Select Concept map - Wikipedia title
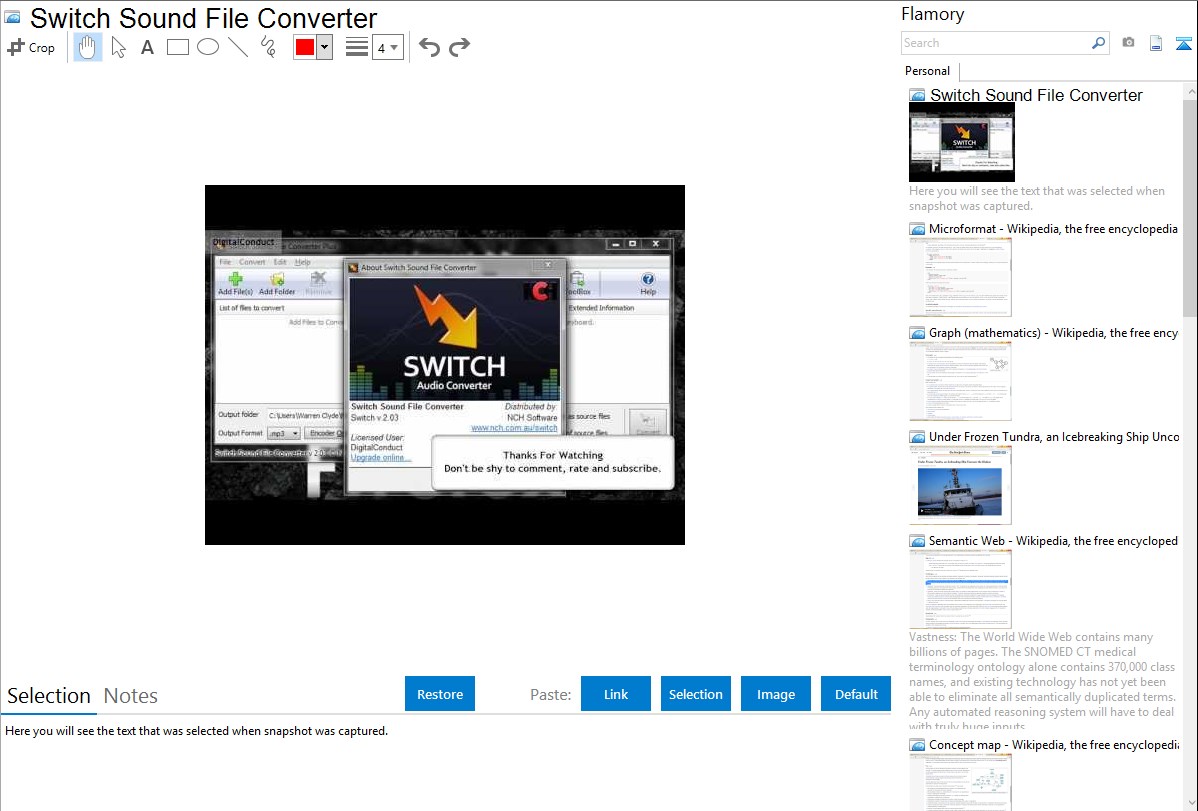1198x811 pixels. point(1053,744)
